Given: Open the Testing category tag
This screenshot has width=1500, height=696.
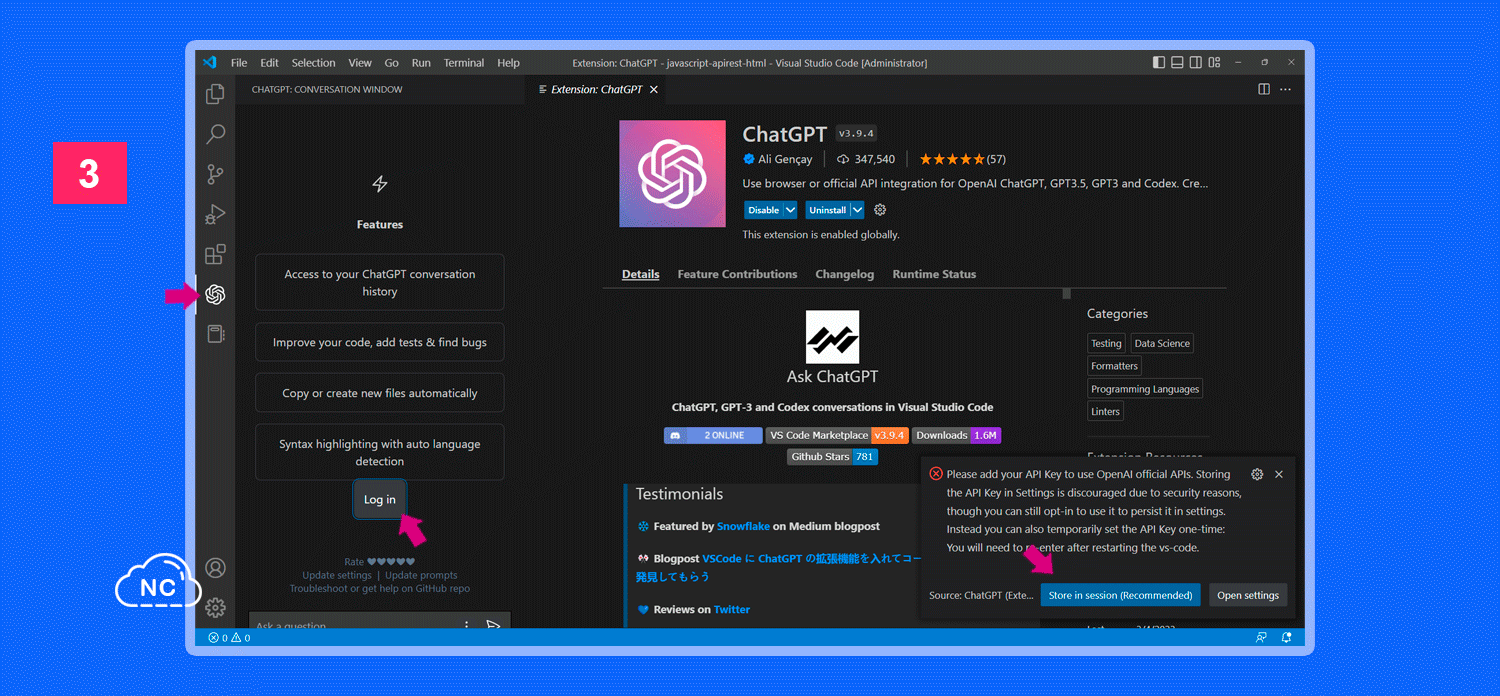Looking at the screenshot, I should (1106, 343).
